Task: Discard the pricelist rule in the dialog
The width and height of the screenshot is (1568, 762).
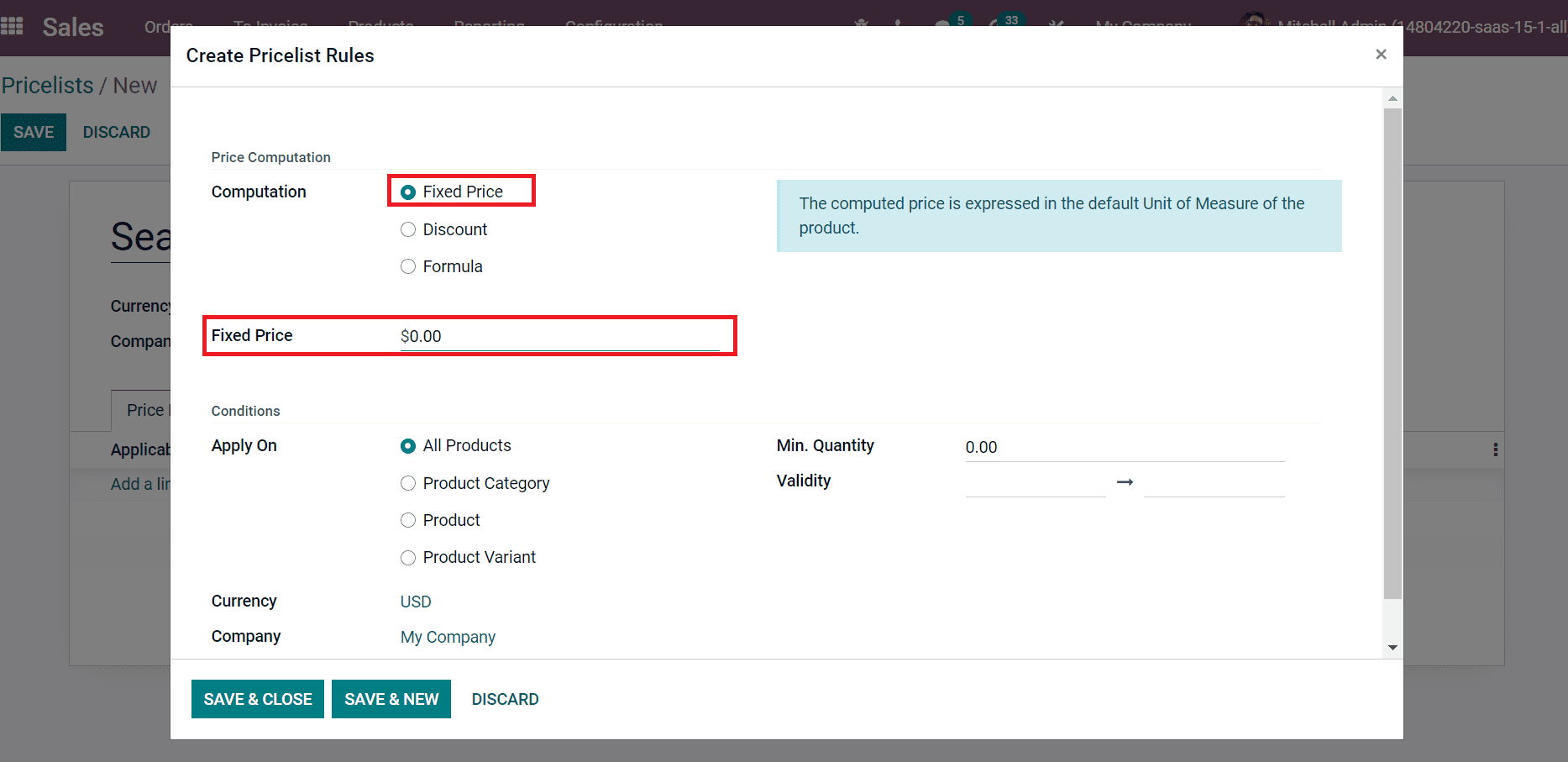Action: 505,699
